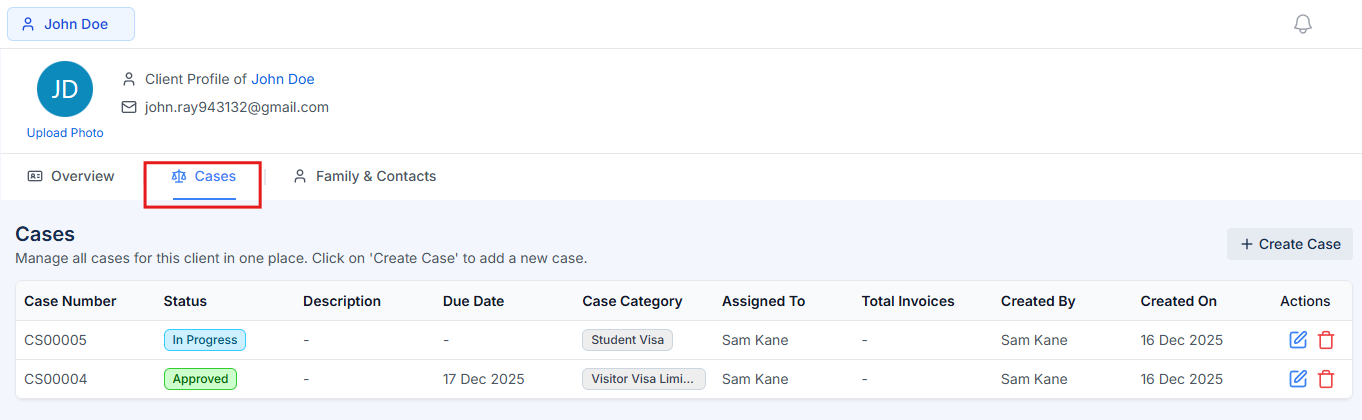Screen dimensions: 1362x420
Task: Click the scales icon on Cases tab
Action: point(179,176)
